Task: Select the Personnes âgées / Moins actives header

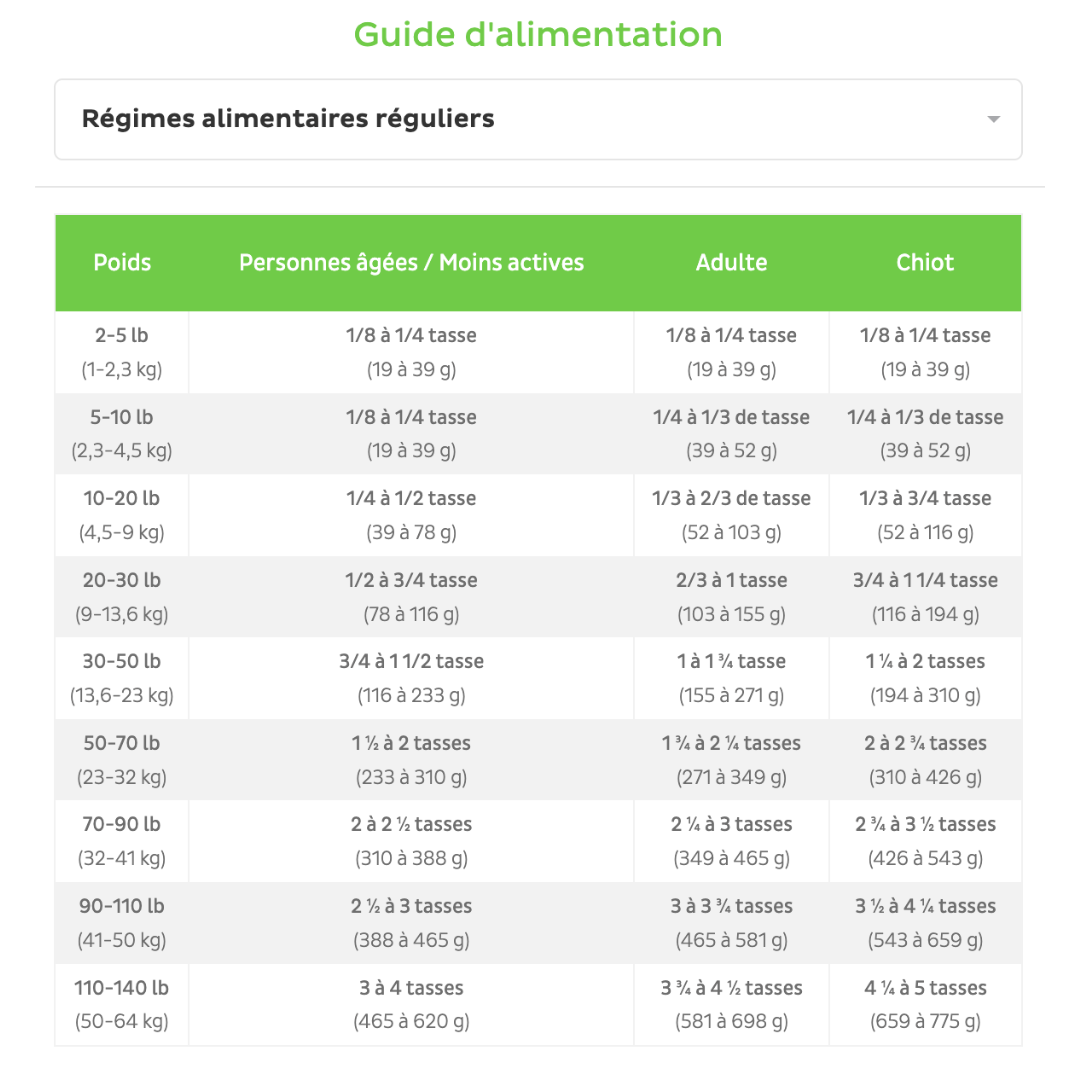Action: click(411, 262)
